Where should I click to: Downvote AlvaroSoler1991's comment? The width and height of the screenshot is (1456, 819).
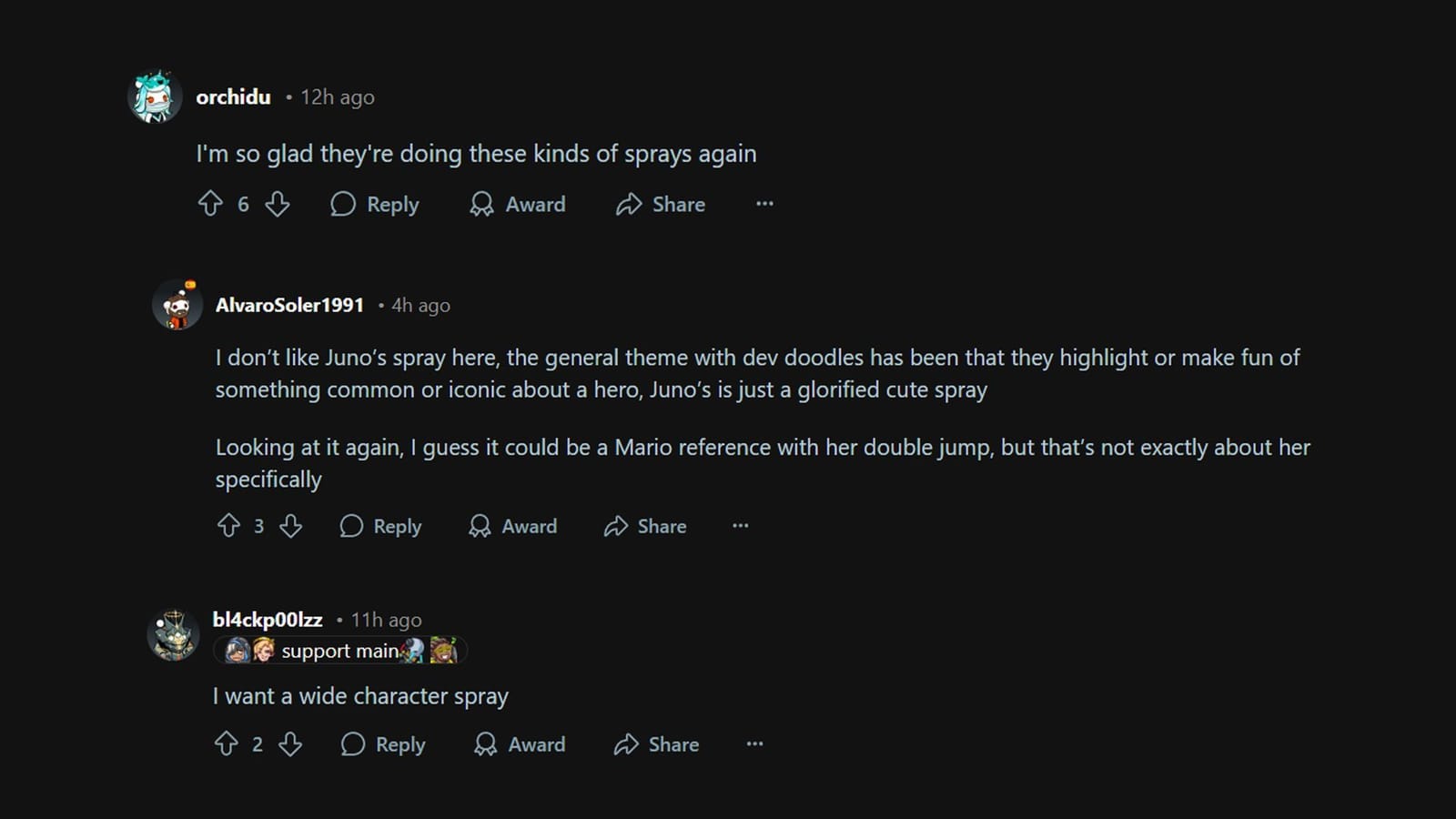(x=290, y=526)
